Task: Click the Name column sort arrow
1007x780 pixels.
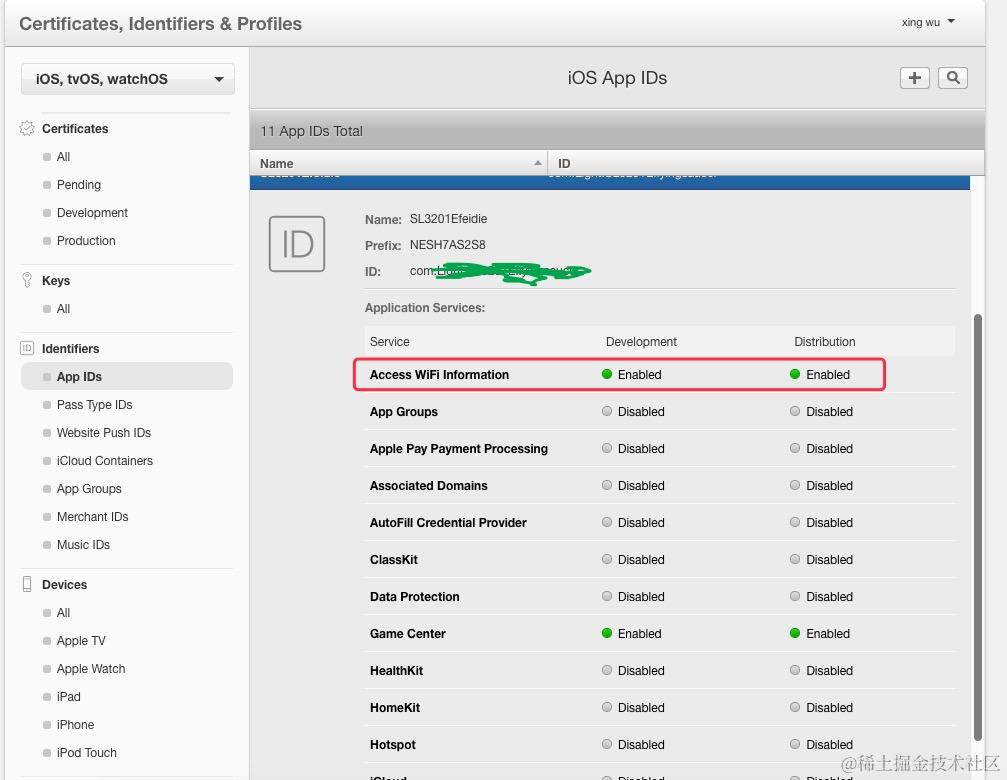Action: click(x=538, y=163)
